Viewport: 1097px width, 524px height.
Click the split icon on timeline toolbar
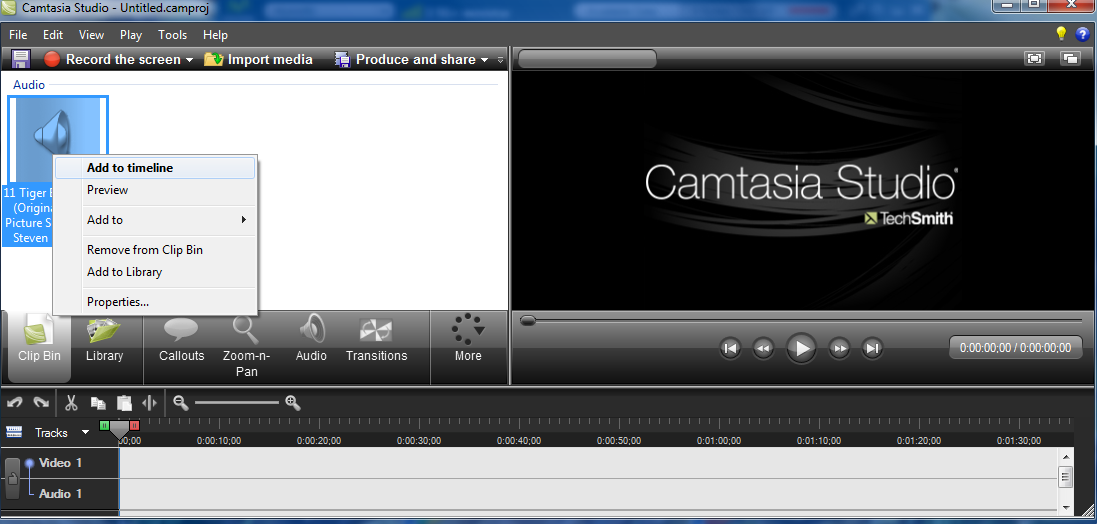point(149,403)
